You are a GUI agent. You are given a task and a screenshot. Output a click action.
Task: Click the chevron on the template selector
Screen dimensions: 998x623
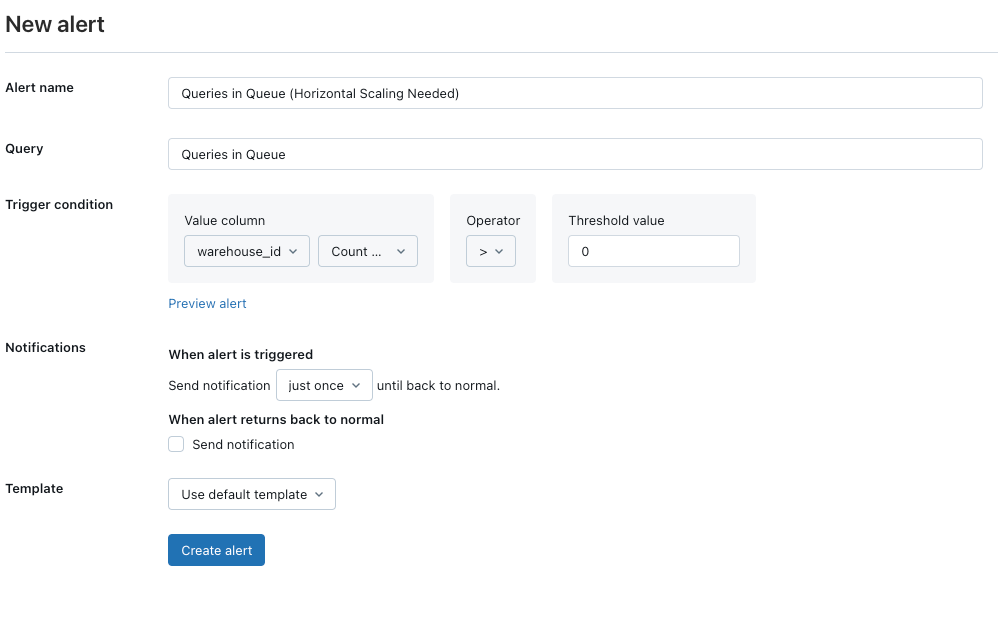320,494
